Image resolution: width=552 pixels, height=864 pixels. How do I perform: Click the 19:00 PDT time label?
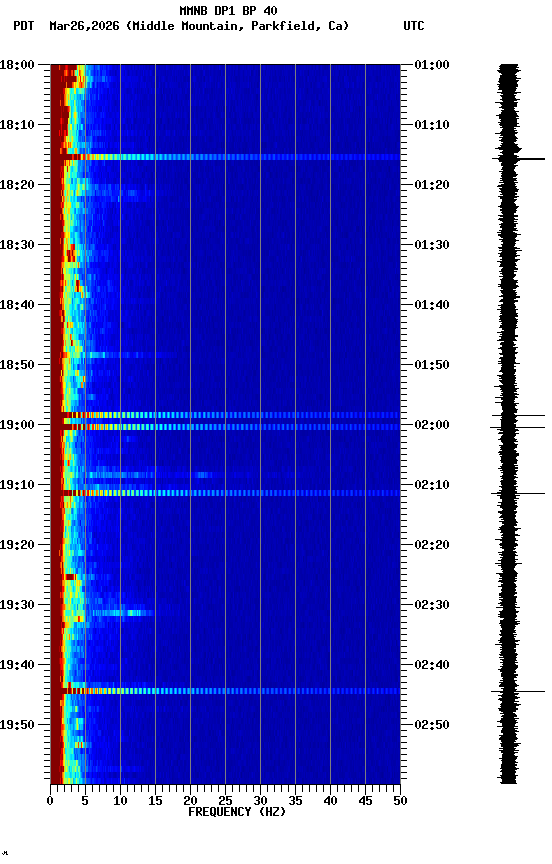pos(17,425)
